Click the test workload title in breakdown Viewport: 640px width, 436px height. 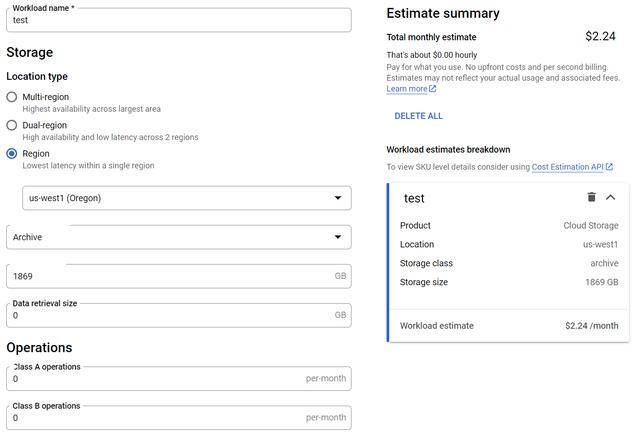(x=414, y=198)
